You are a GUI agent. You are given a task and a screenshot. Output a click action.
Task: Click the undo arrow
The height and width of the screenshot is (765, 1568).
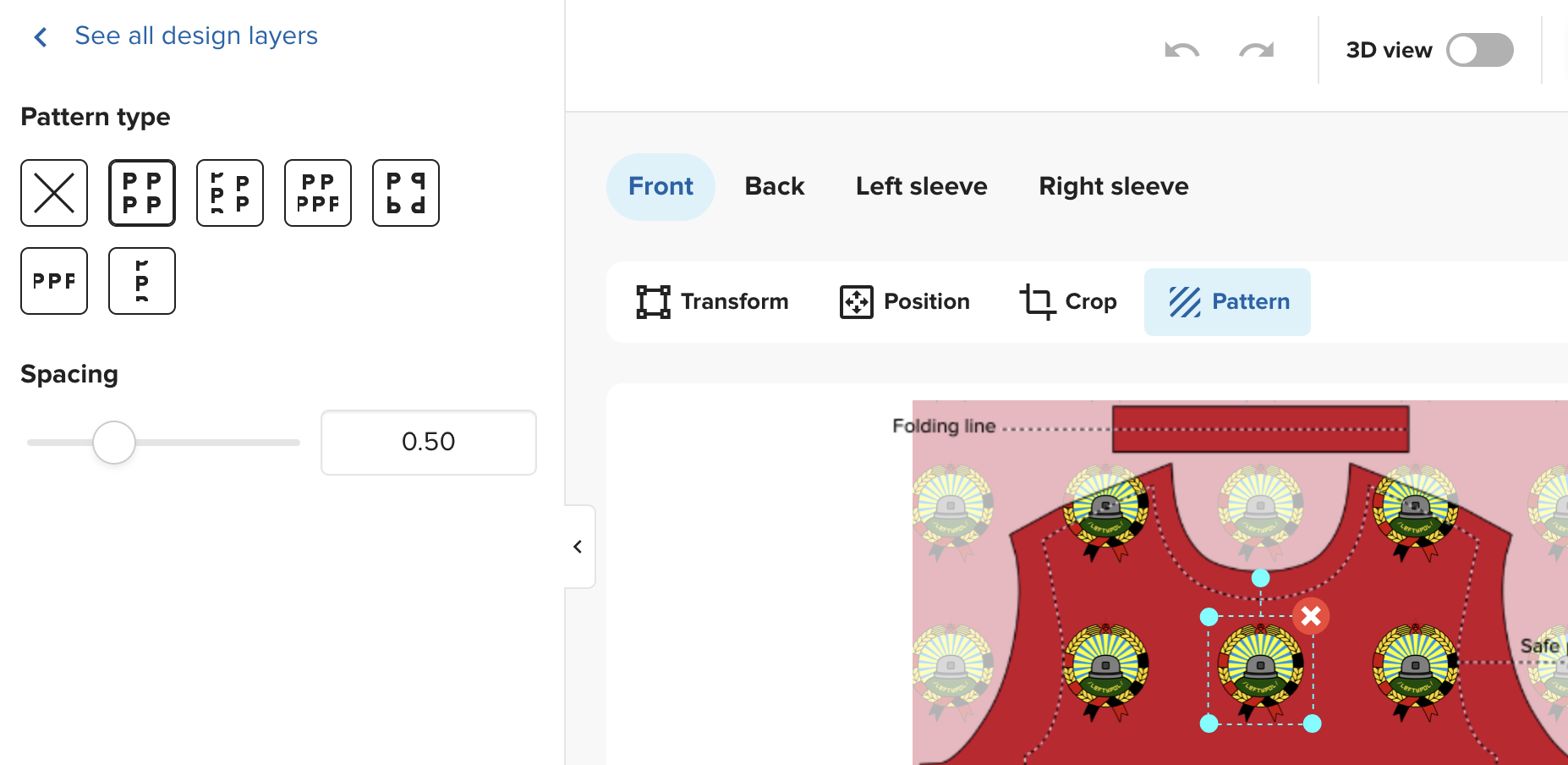coord(1181,51)
